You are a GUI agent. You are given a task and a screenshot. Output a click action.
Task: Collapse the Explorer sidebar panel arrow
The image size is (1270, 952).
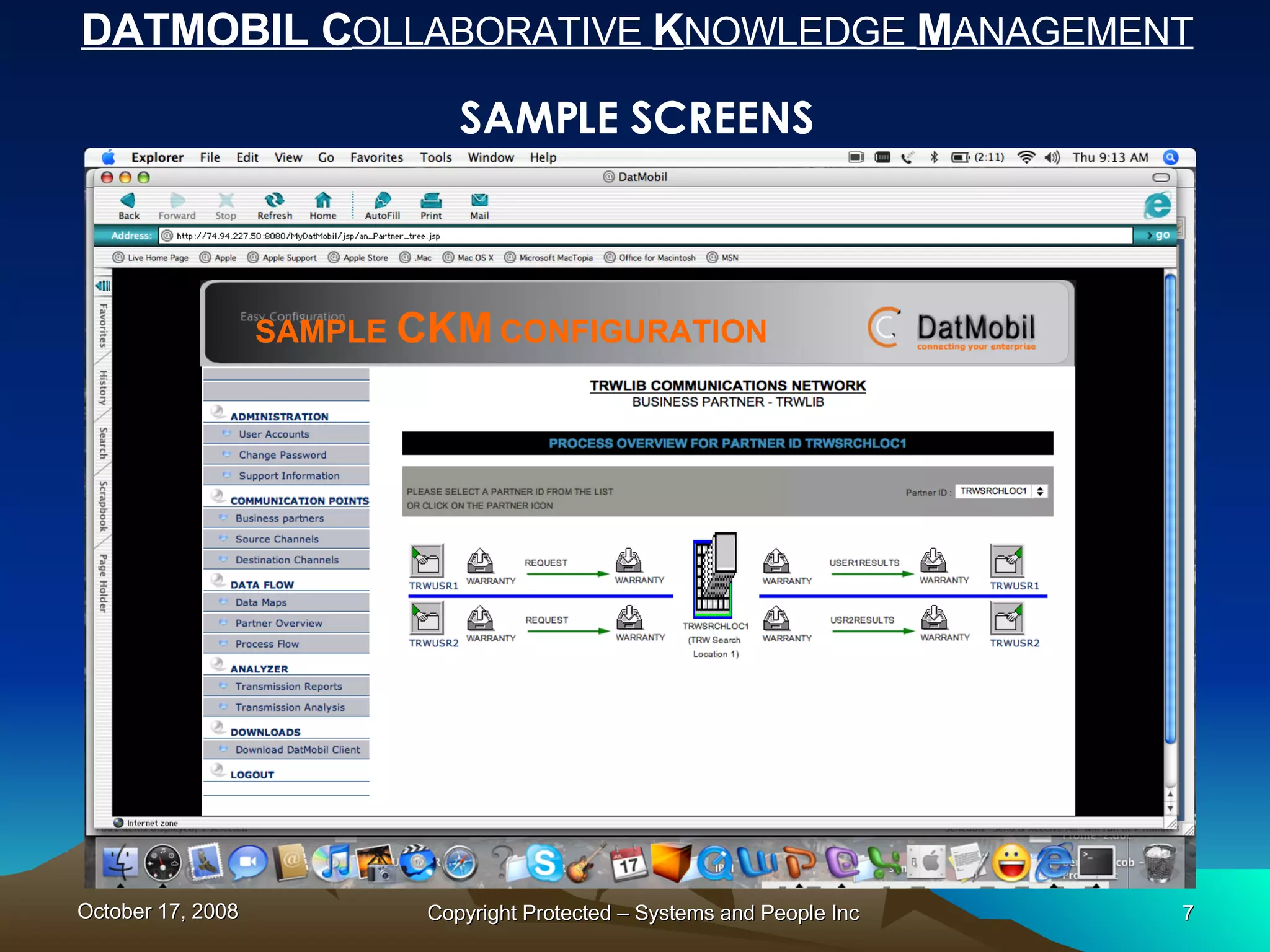click(103, 286)
